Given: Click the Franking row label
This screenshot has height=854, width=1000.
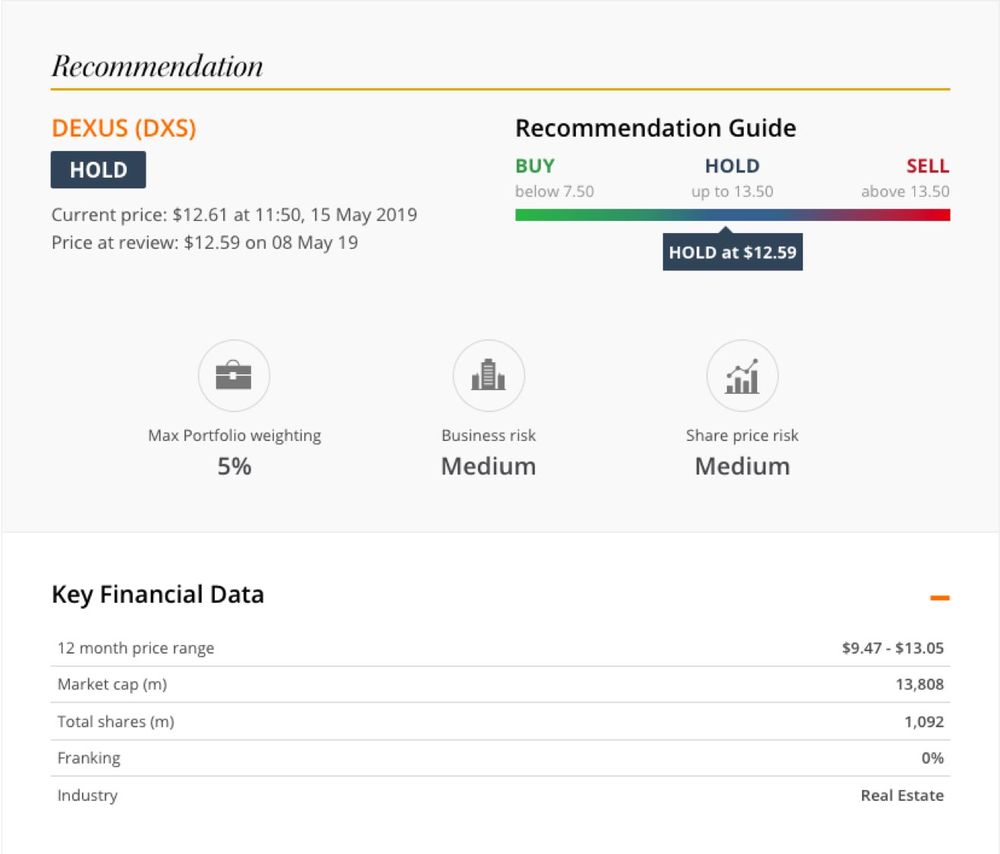Looking at the screenshot, I should click(89, 758).
